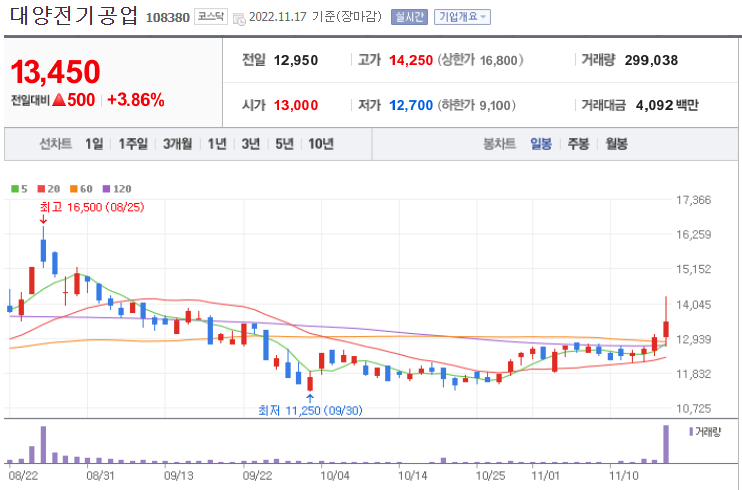Click the current price 13,450
742x490 pixels.
[55, 72]
